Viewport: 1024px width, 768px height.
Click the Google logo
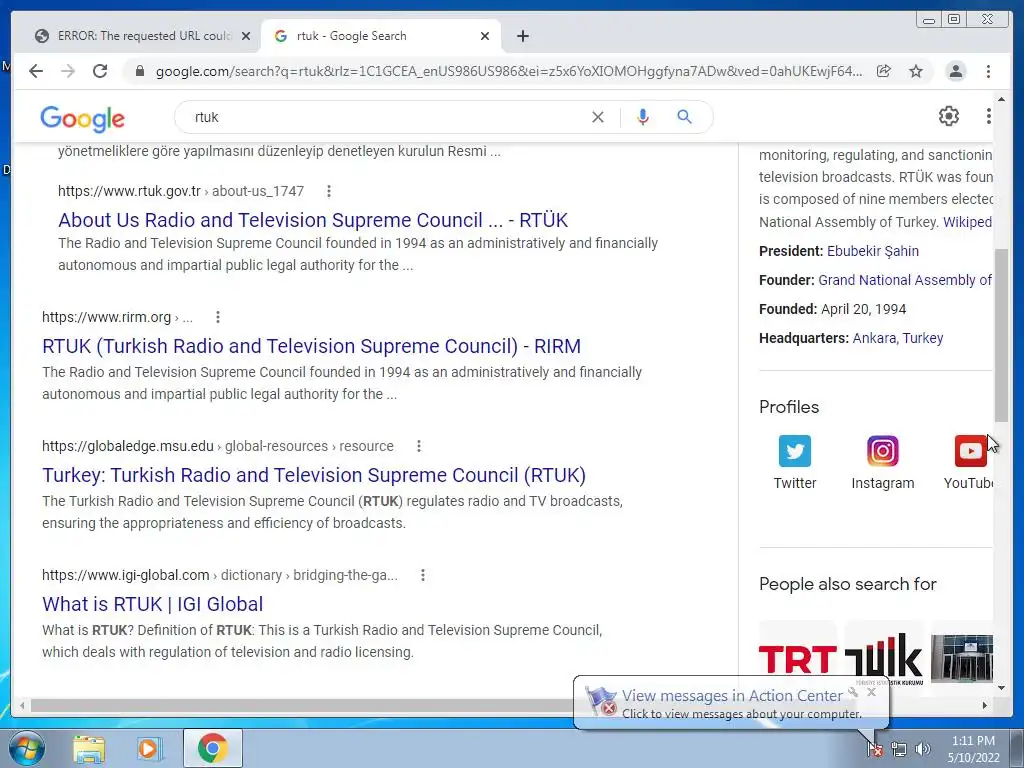click(x=82, y=118)
